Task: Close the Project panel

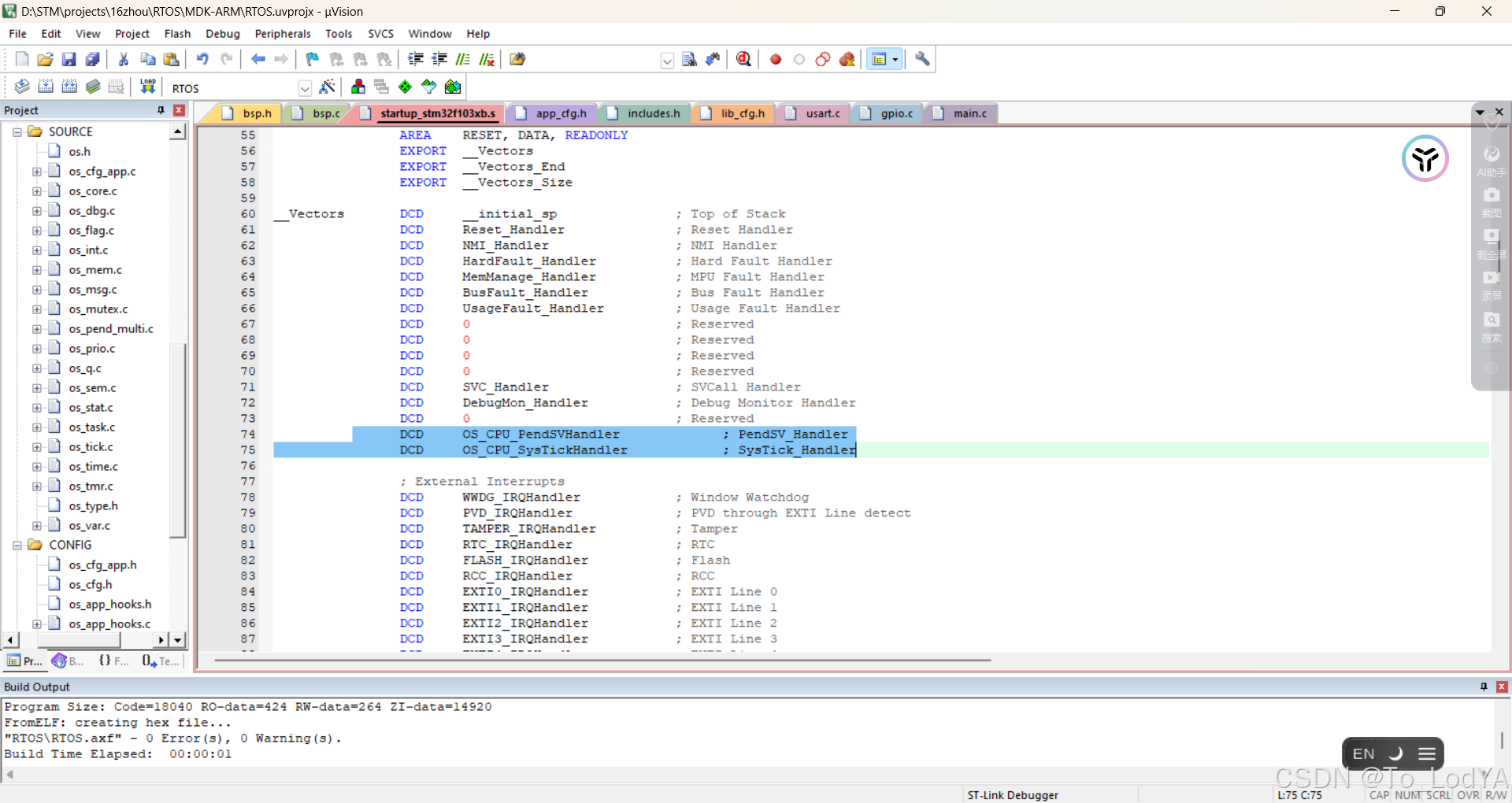Action: [179, 110]
